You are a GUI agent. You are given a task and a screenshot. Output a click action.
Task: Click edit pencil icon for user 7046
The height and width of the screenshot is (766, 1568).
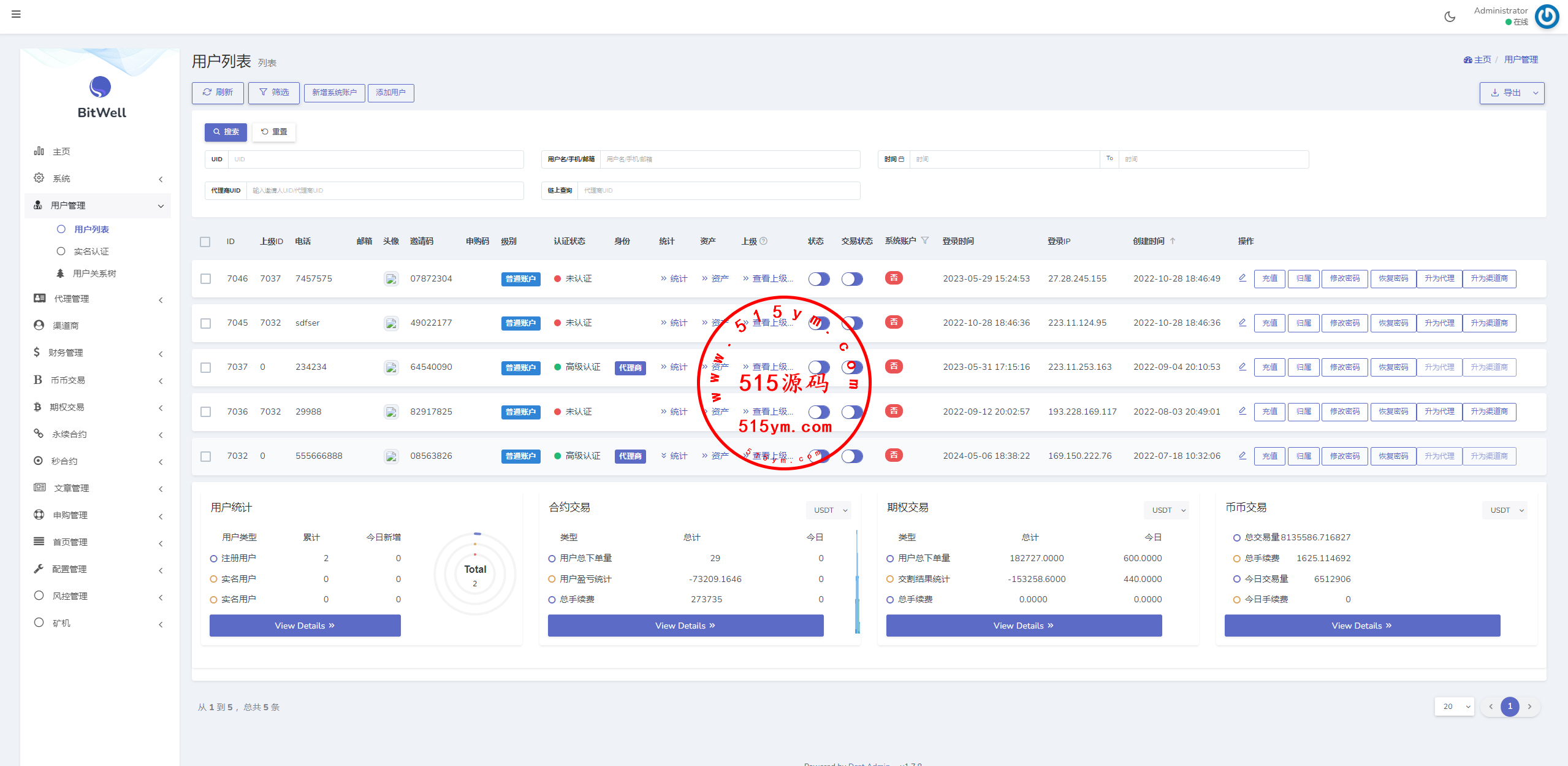click(x=1242, y=278)
